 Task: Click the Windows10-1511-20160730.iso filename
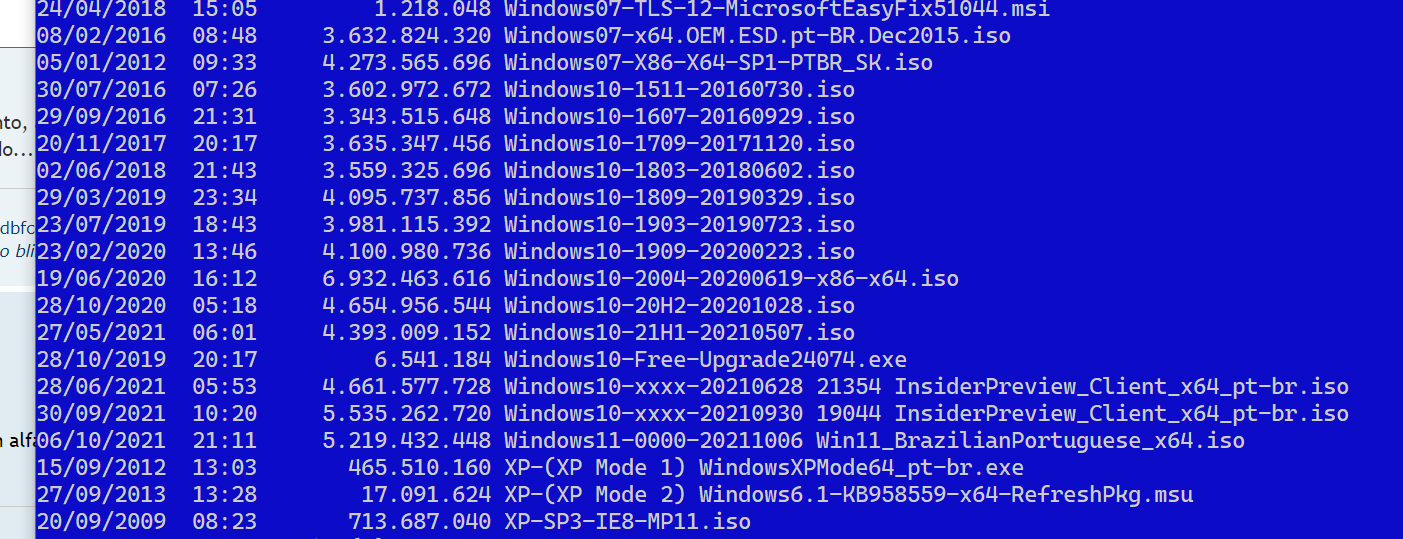click(679, 90)
